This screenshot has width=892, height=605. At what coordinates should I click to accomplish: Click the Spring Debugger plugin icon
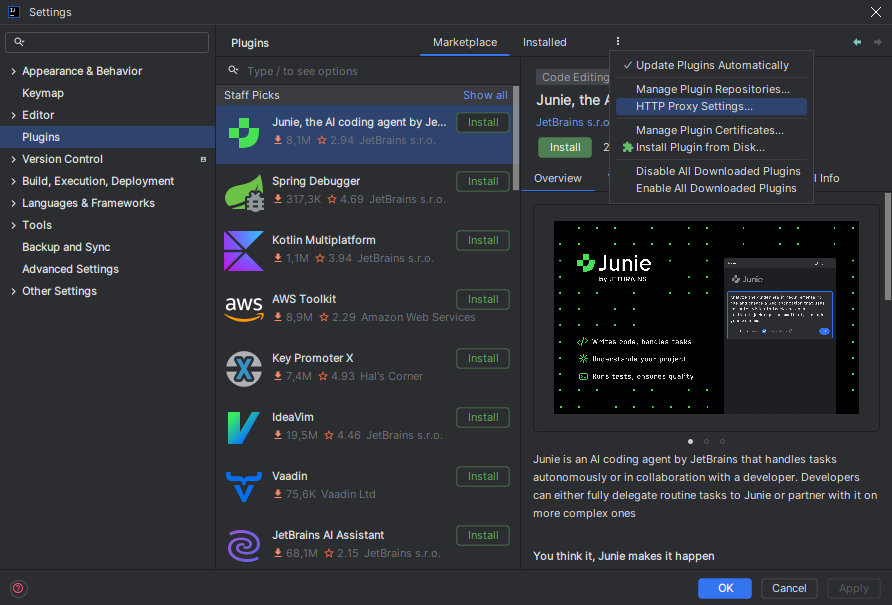coord(243,191)
